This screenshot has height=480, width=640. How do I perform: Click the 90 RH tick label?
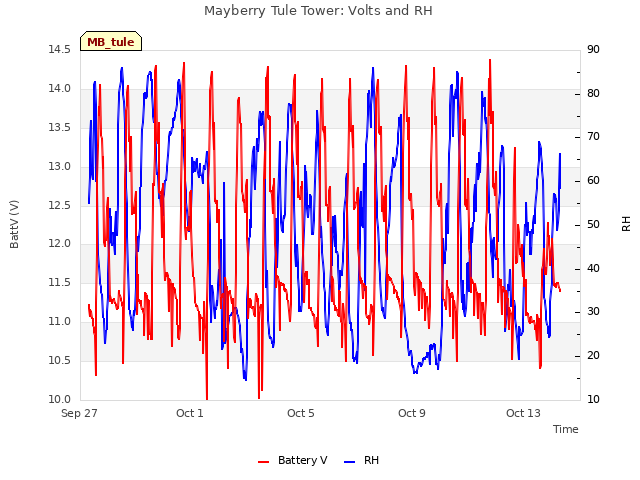(x=593, y=49)
